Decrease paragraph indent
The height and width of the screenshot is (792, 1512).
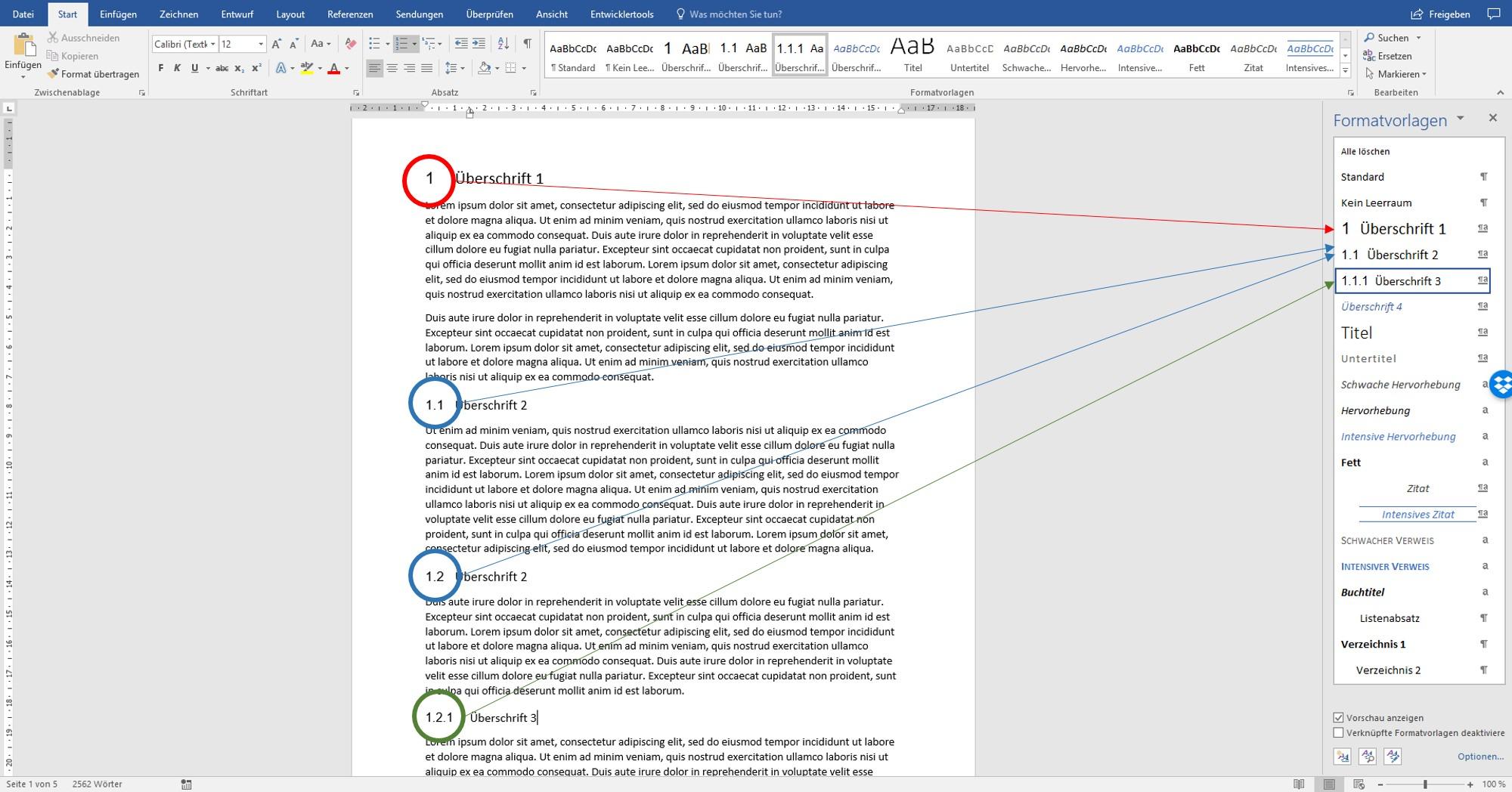[461, 44]
